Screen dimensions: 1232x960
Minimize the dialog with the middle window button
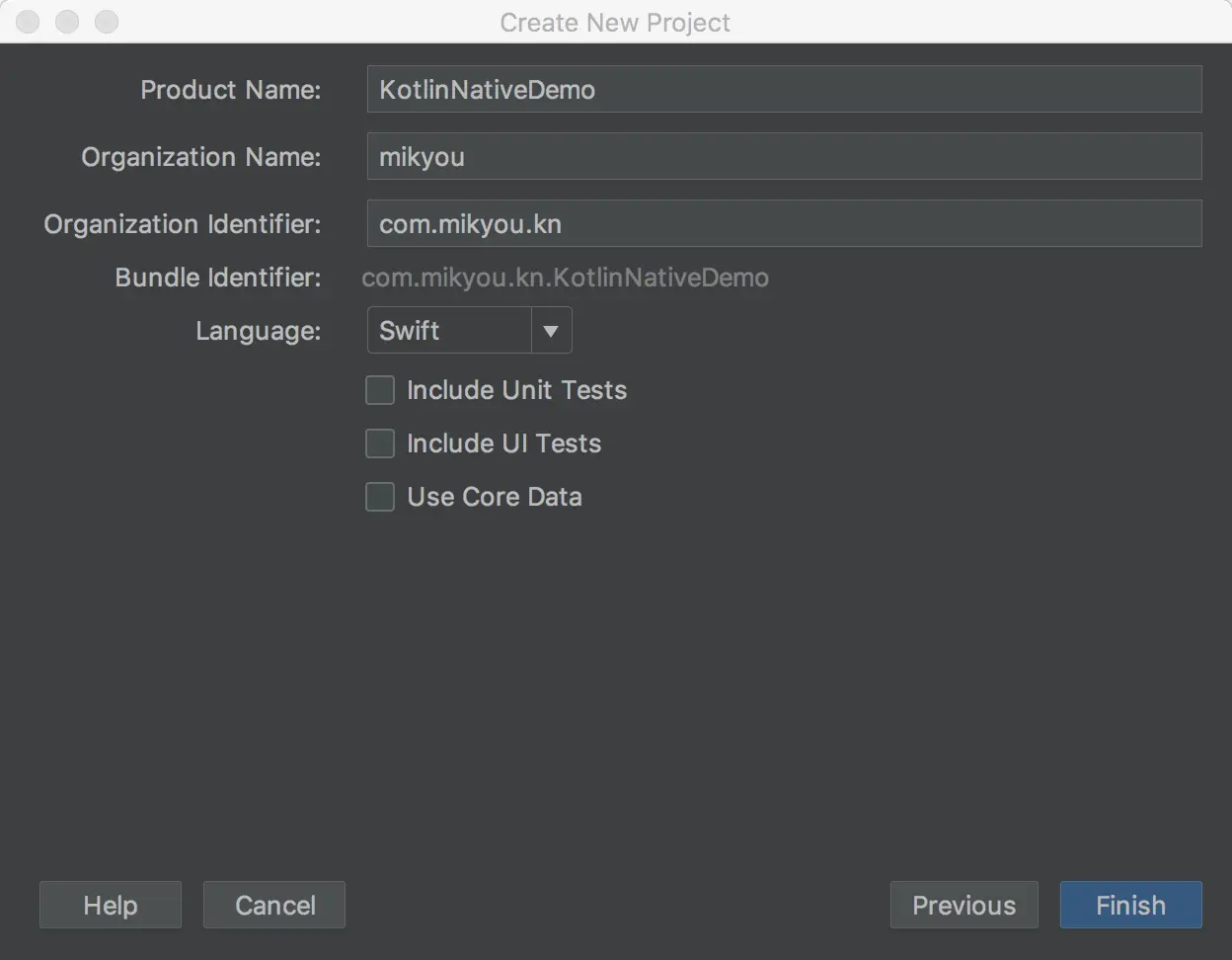tap(67, 22)
